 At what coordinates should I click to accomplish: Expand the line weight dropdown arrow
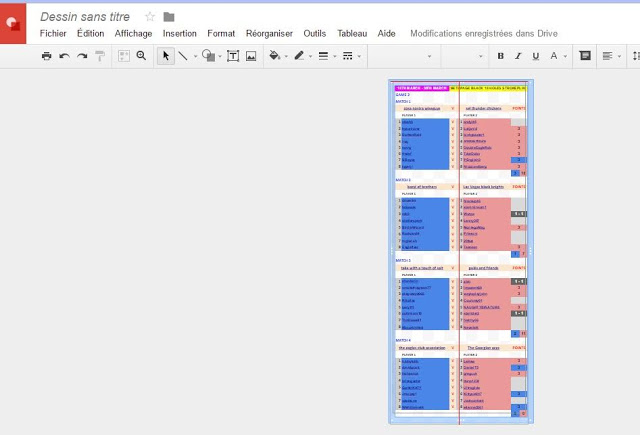click(x=335, y=56)
